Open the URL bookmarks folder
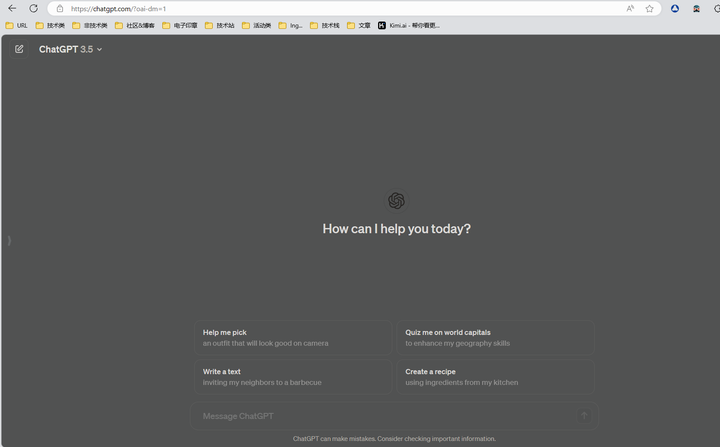 [17, 25]
